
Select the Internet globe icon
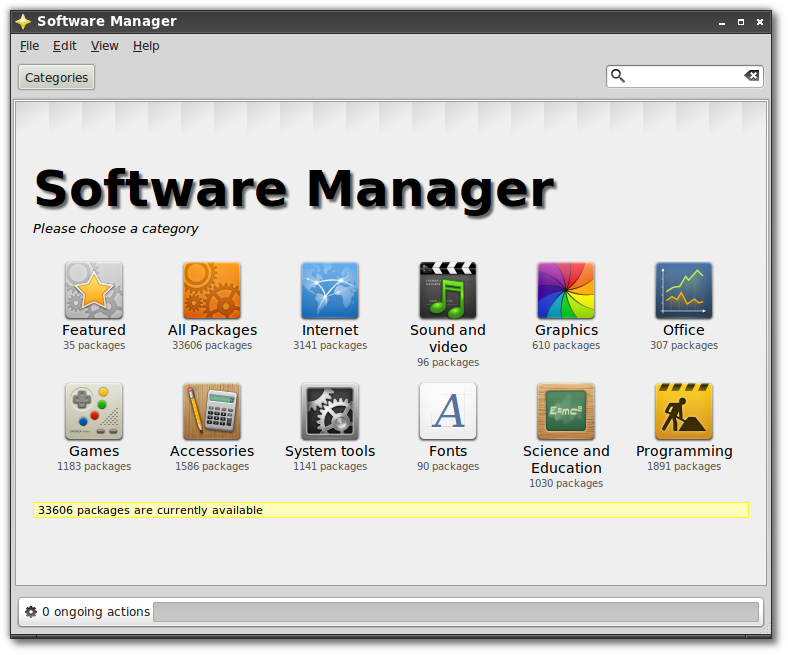coord(330,290)
